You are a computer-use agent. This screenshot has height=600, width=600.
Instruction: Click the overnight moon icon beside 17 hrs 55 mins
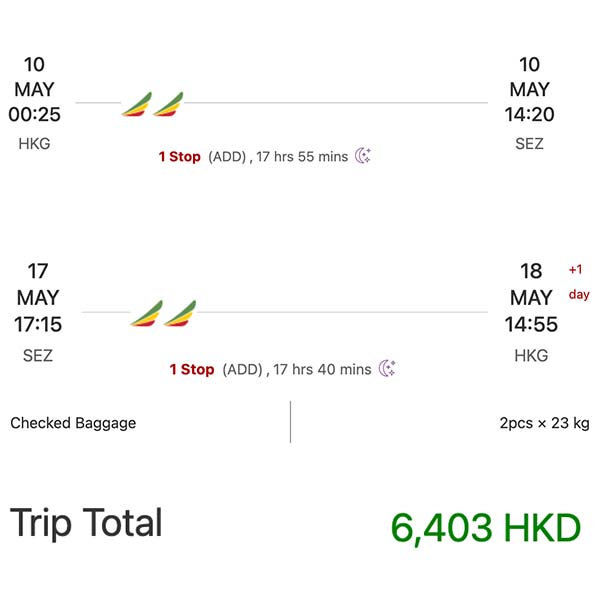click(363, 156)
